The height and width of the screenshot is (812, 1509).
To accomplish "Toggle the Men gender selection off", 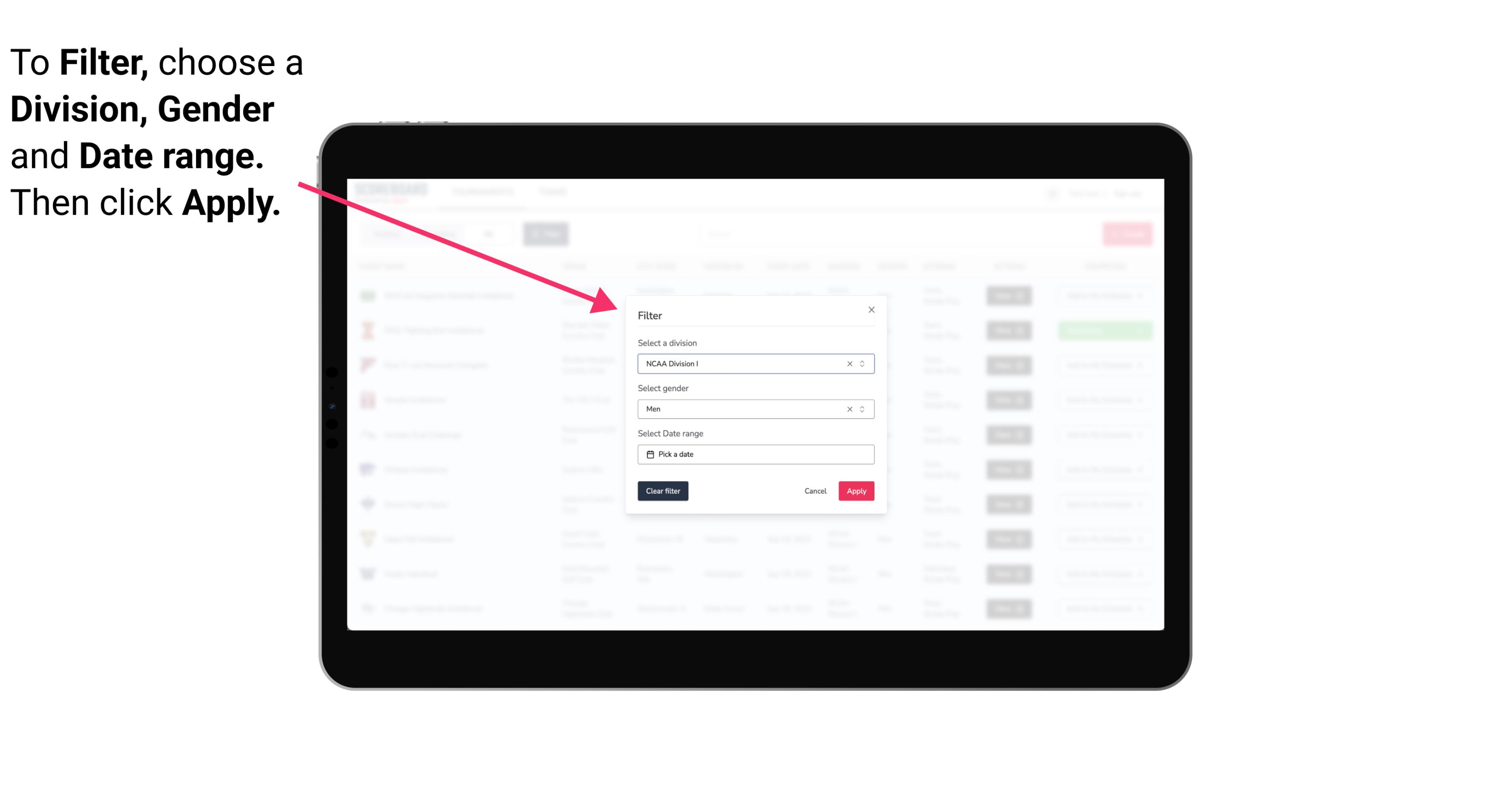I will click(x=849, y=408).
